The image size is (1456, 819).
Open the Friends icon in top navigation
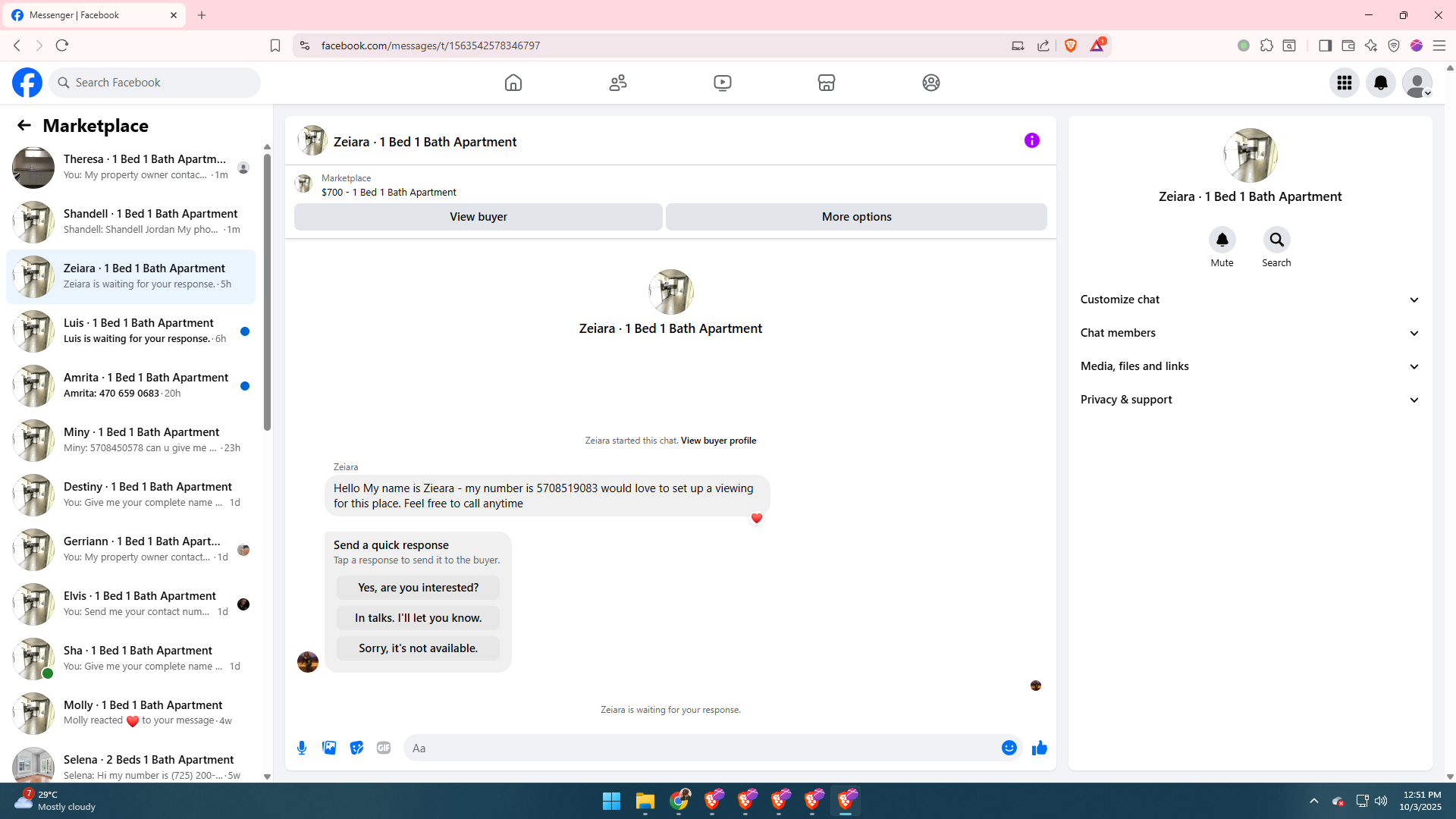point(618,83)
